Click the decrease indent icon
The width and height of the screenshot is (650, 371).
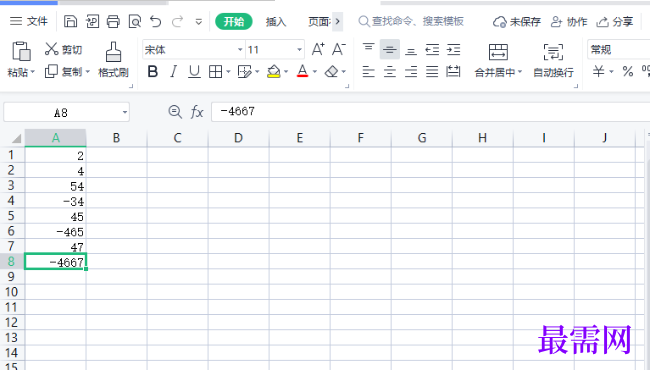coord(432,49)
